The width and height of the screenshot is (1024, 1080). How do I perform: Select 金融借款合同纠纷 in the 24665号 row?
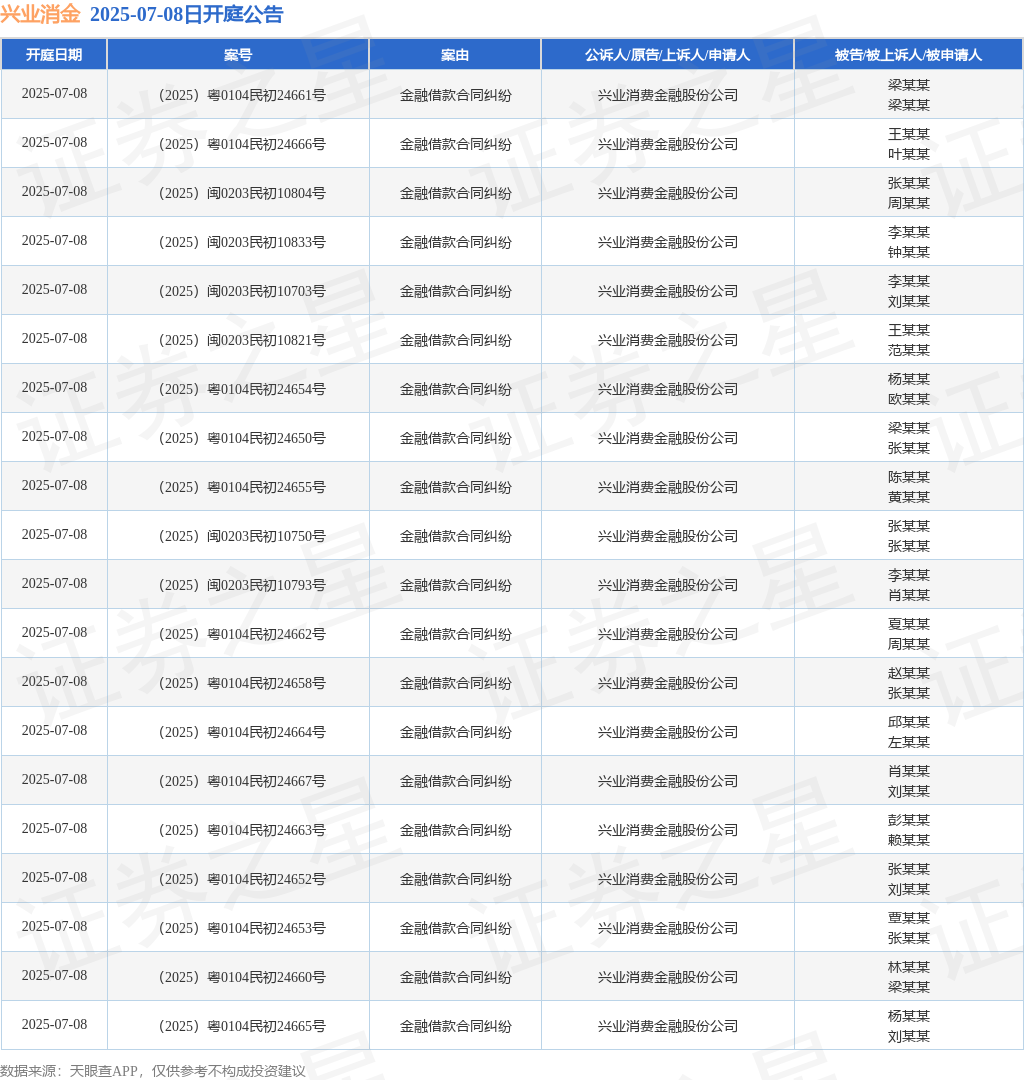pos(455,1025)
